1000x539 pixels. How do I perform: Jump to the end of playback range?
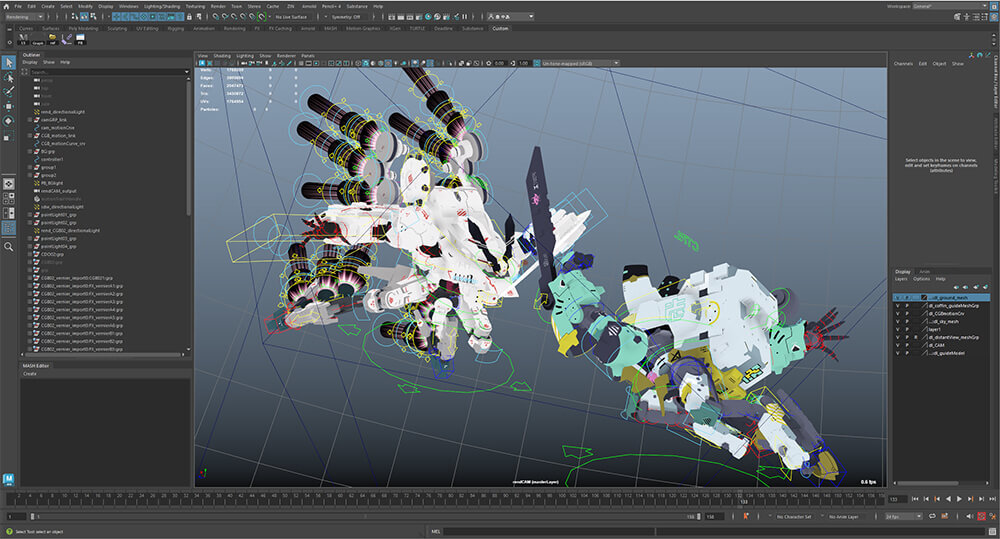click(x=992, y=499)
